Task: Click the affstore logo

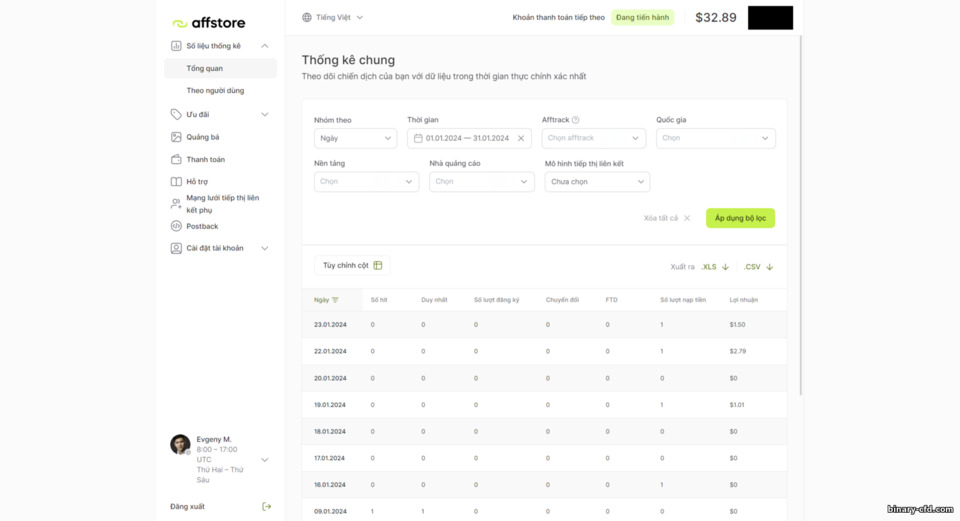Action: (209, 23)
